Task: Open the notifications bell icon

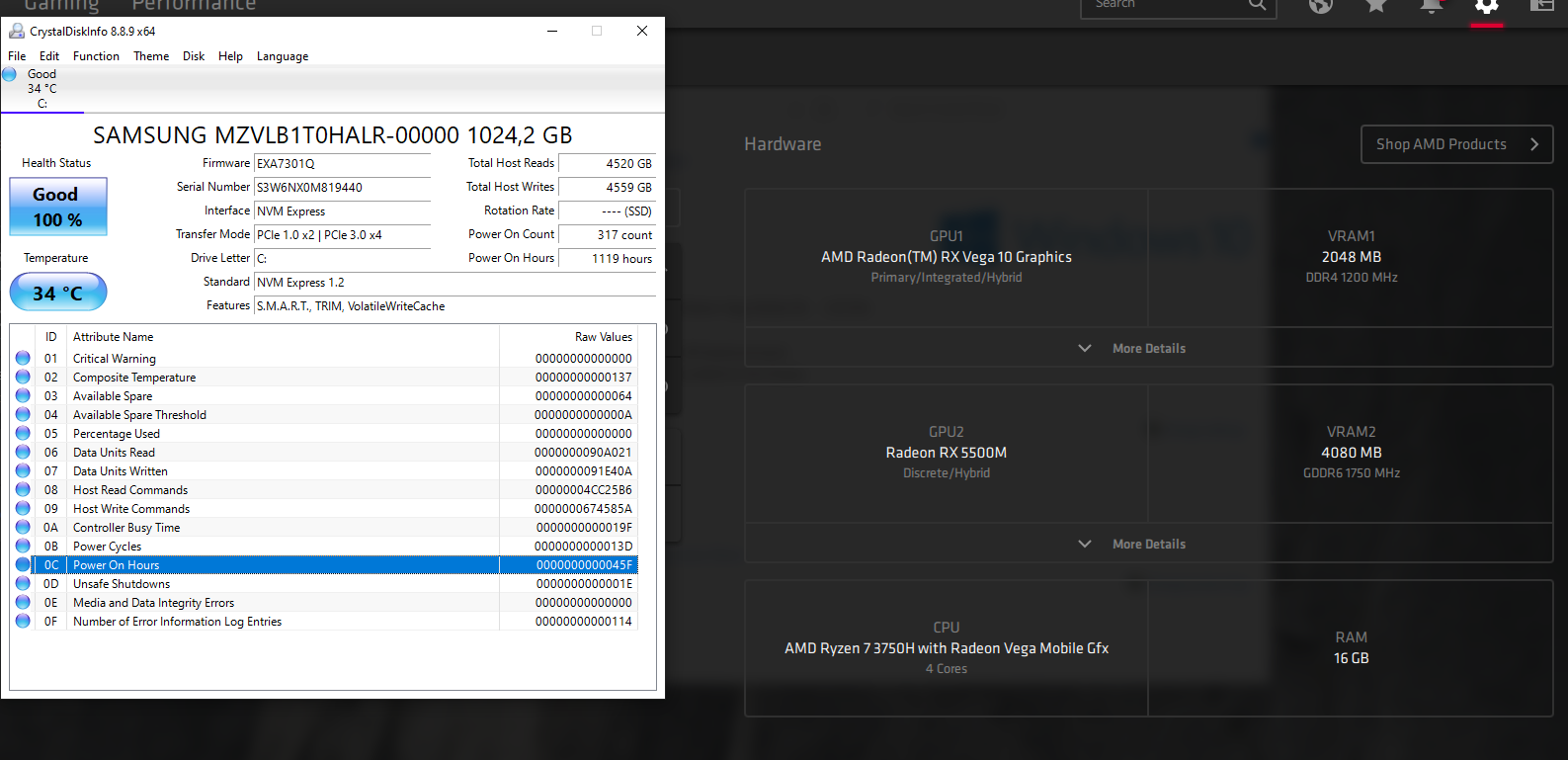Action: [x=1431, y=6]
